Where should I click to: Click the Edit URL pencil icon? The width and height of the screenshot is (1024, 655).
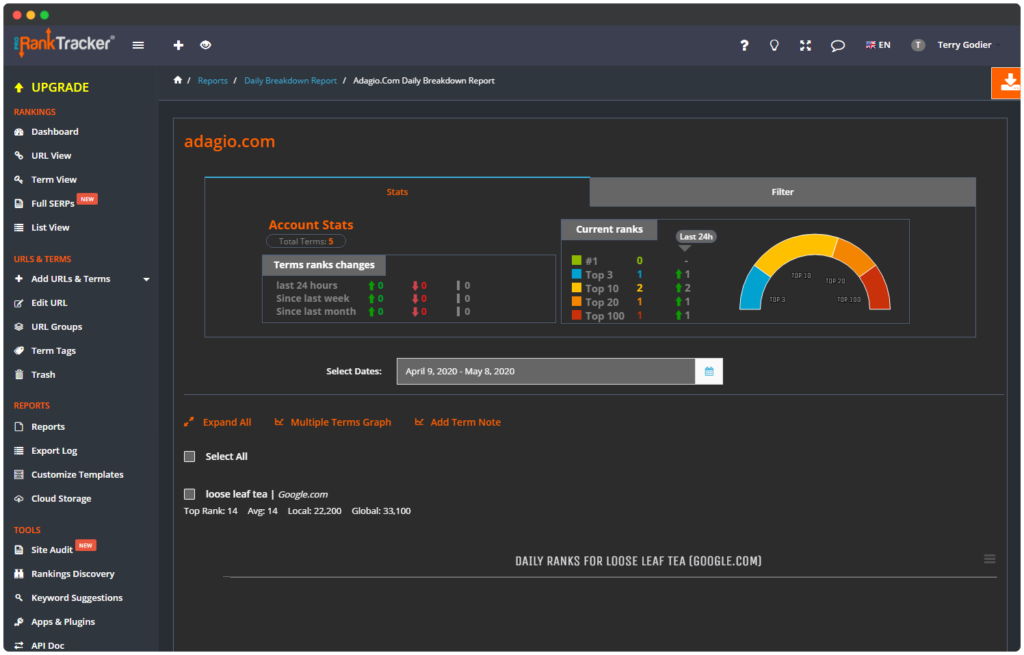[19, 303]
